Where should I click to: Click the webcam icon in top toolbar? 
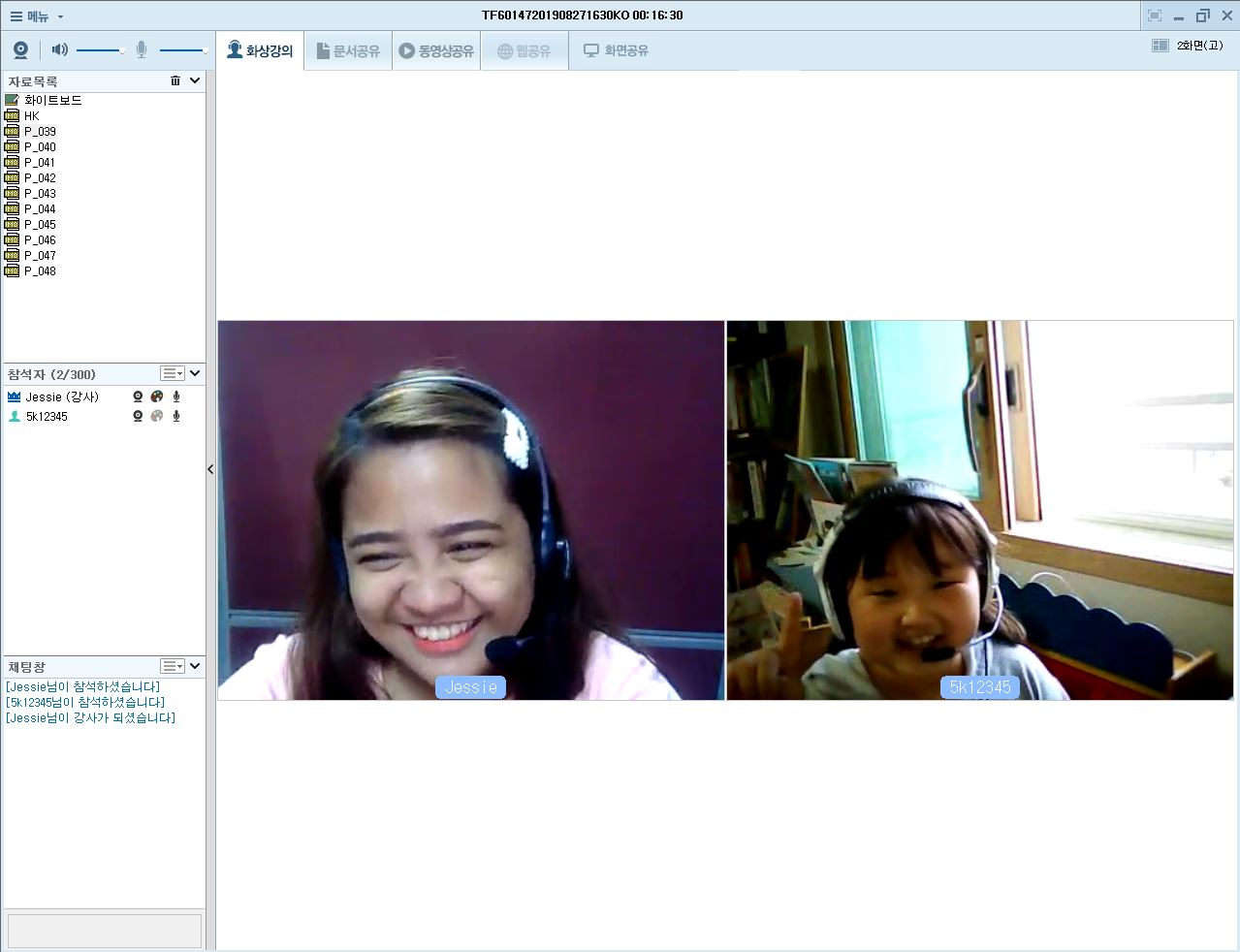(x=20, y=50)
